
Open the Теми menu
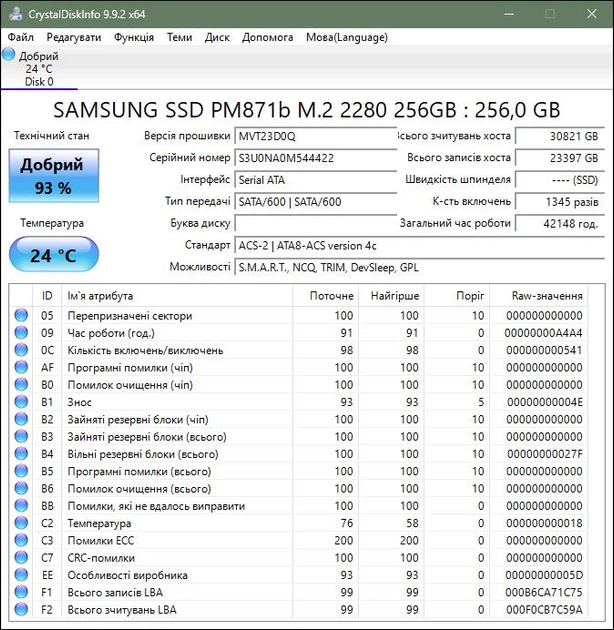coord(179,37)
